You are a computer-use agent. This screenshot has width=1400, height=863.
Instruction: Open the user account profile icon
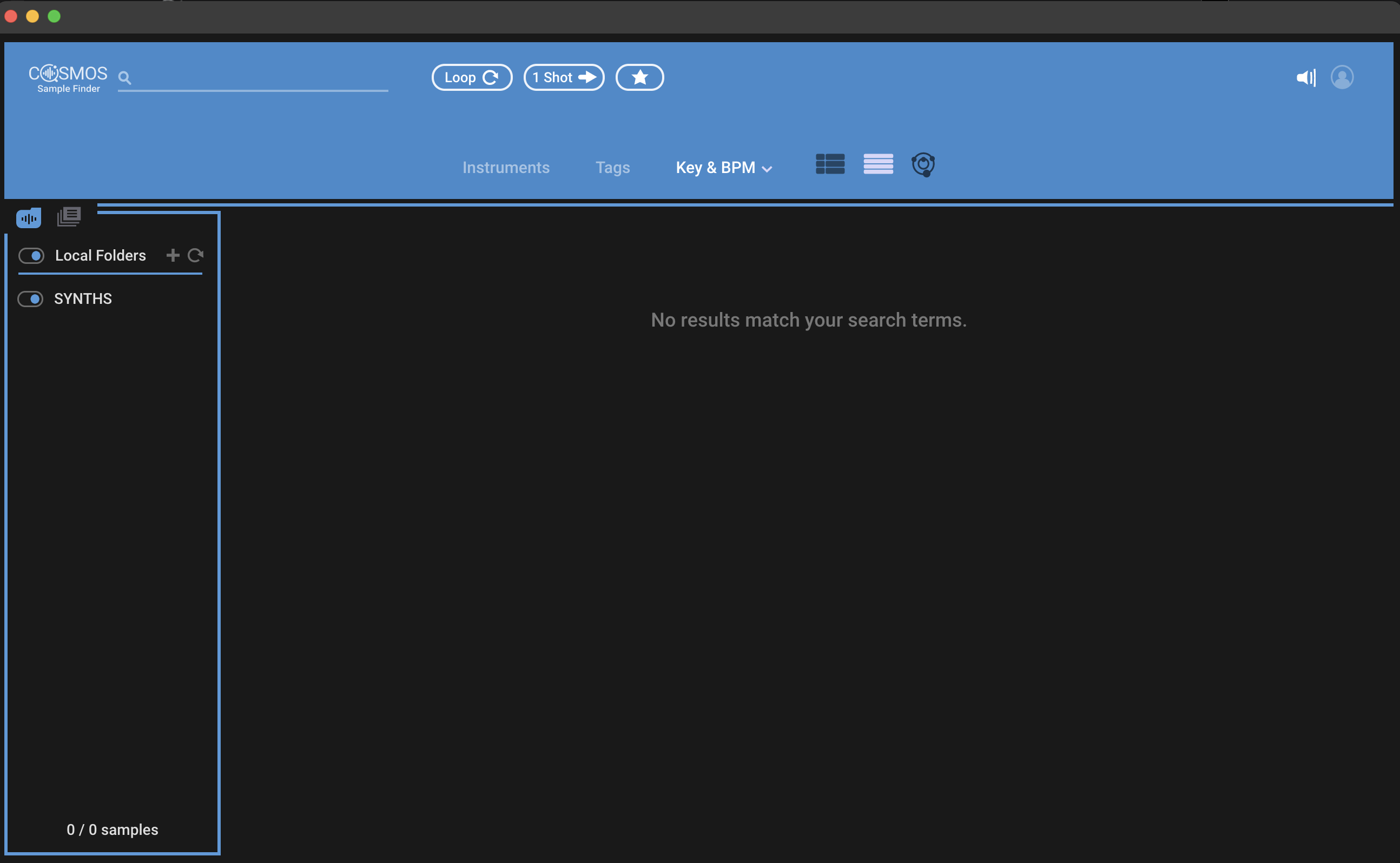[x=1342, y=77]
